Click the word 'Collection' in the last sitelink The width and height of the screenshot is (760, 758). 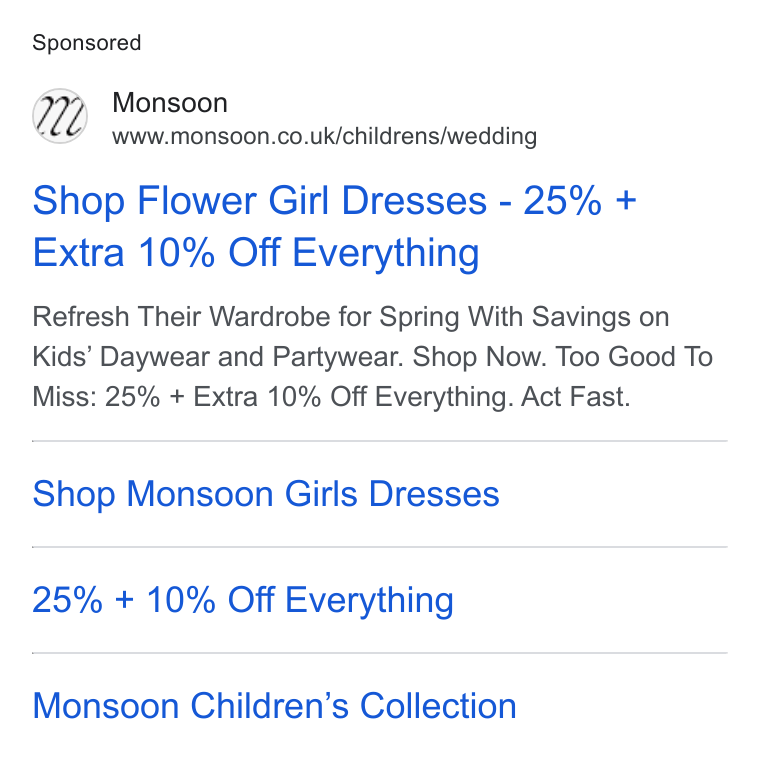[x=438, y=706]
